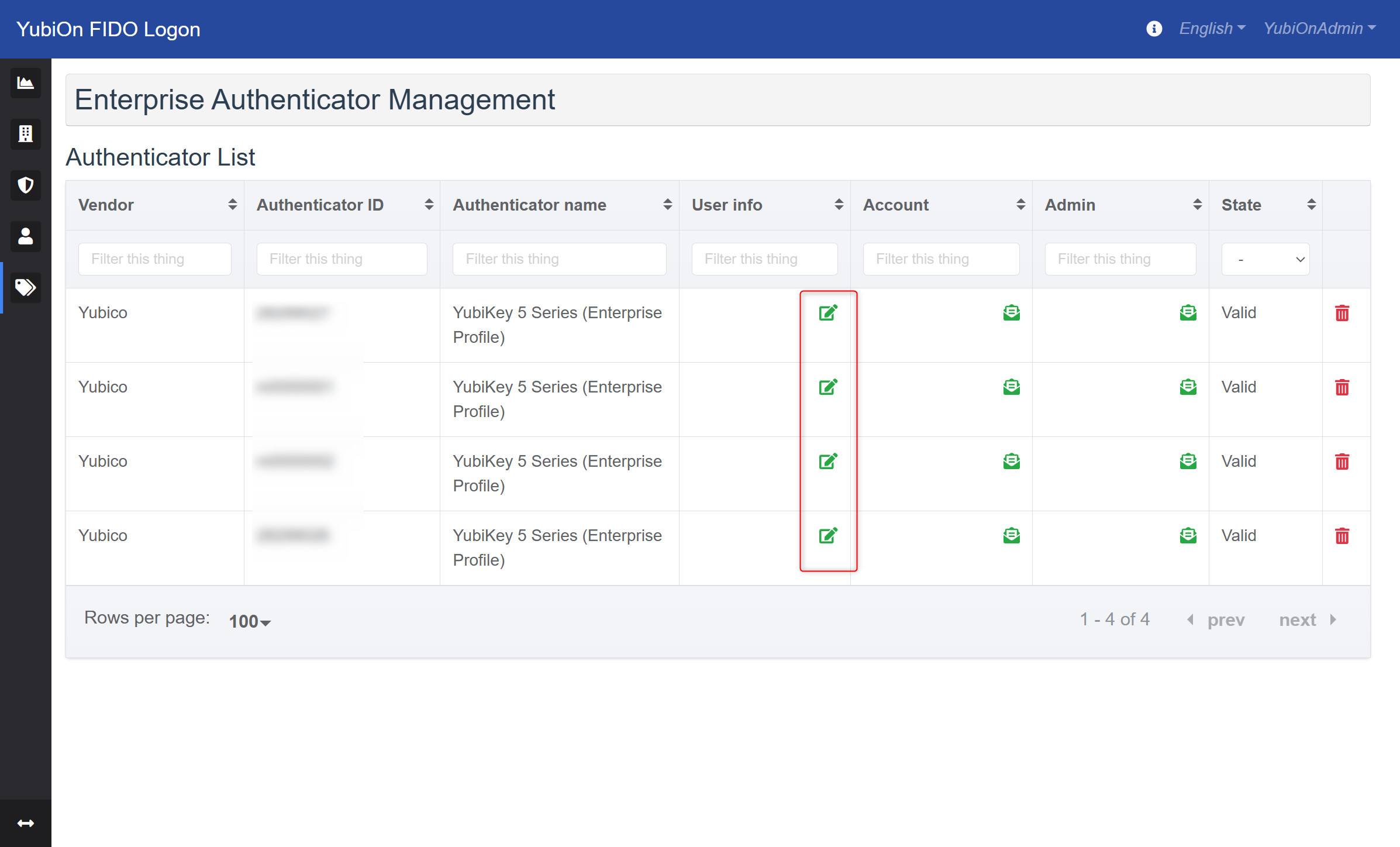
Task: Delete the first authenticator with trash icon
Action: [1342, 313]
